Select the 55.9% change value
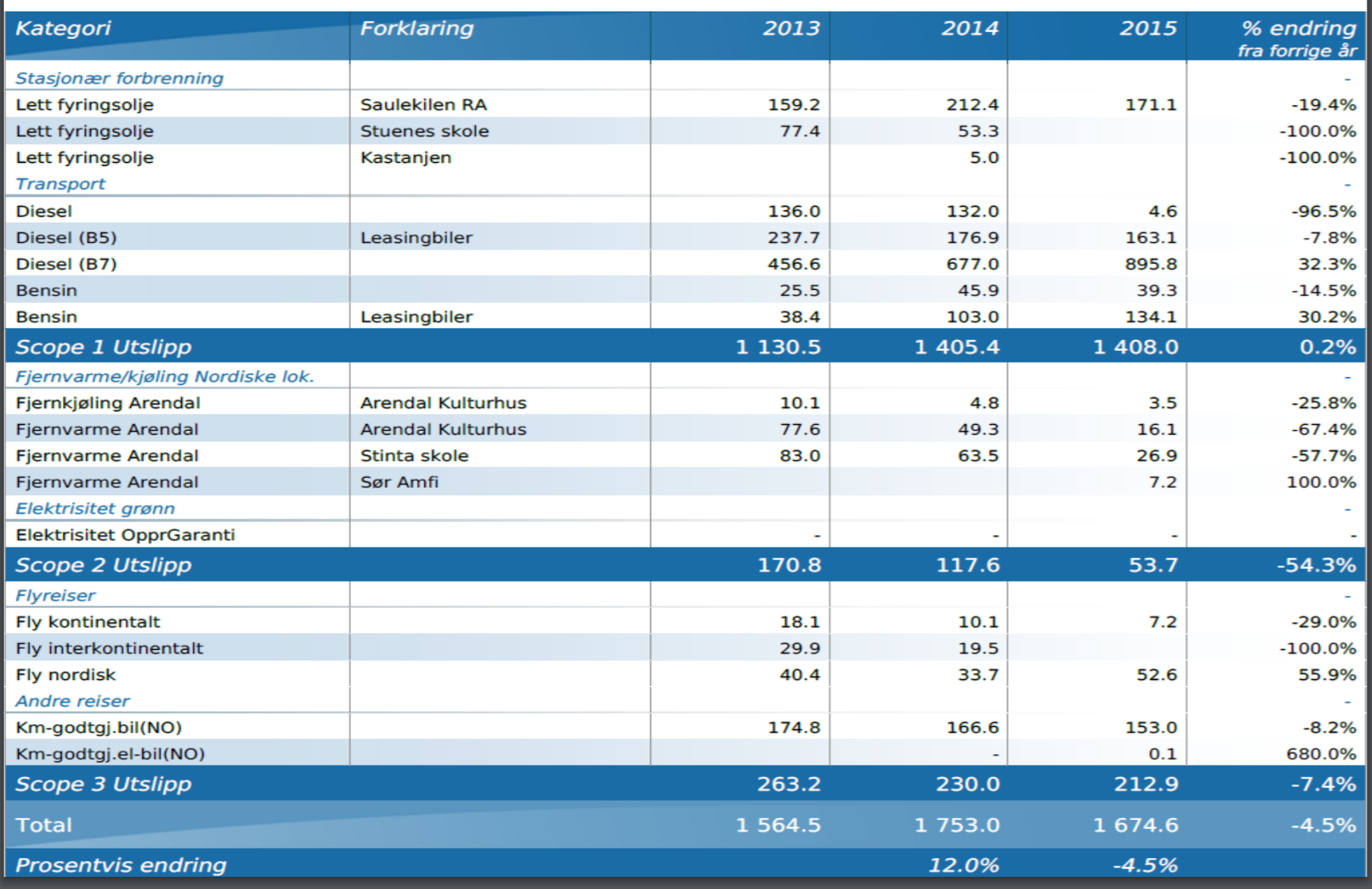Viewport: 1372px width, 889px height. (x=1327, y=675)
